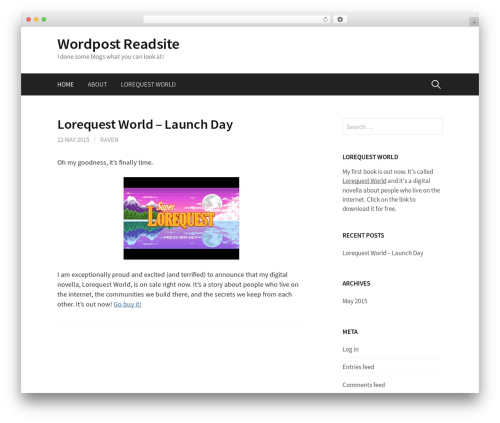Click the Recent Posts widget heading
Image resolution: width=500 pixels, height=423 pixels.
(x=363, y=236)
